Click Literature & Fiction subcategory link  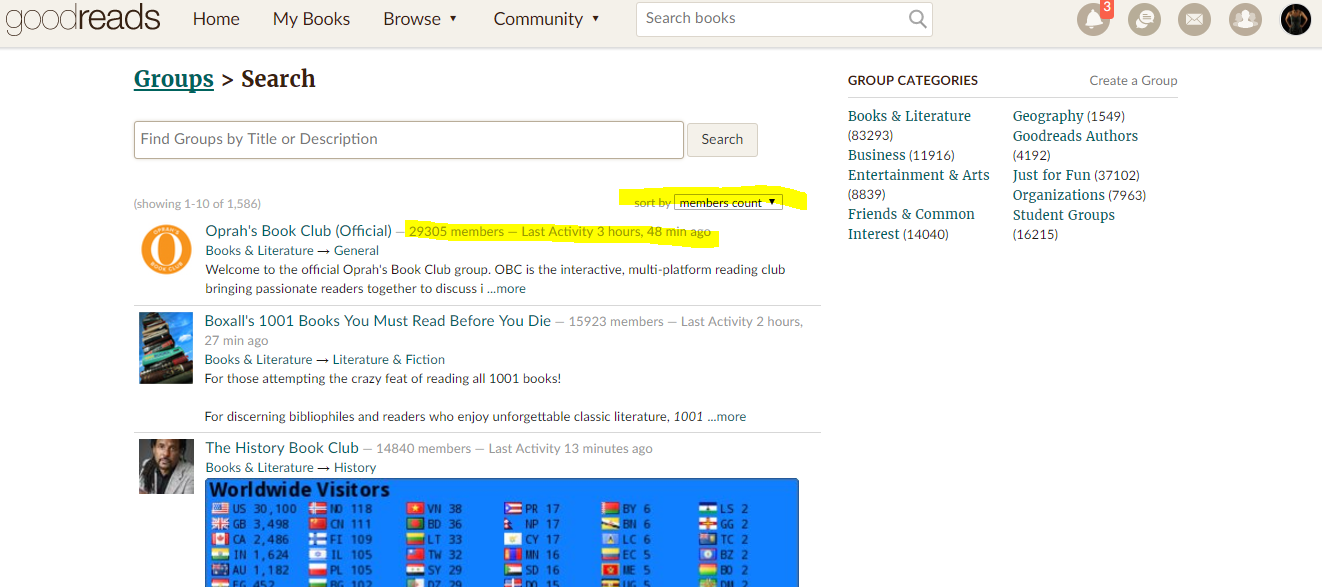tap(389, 360)
